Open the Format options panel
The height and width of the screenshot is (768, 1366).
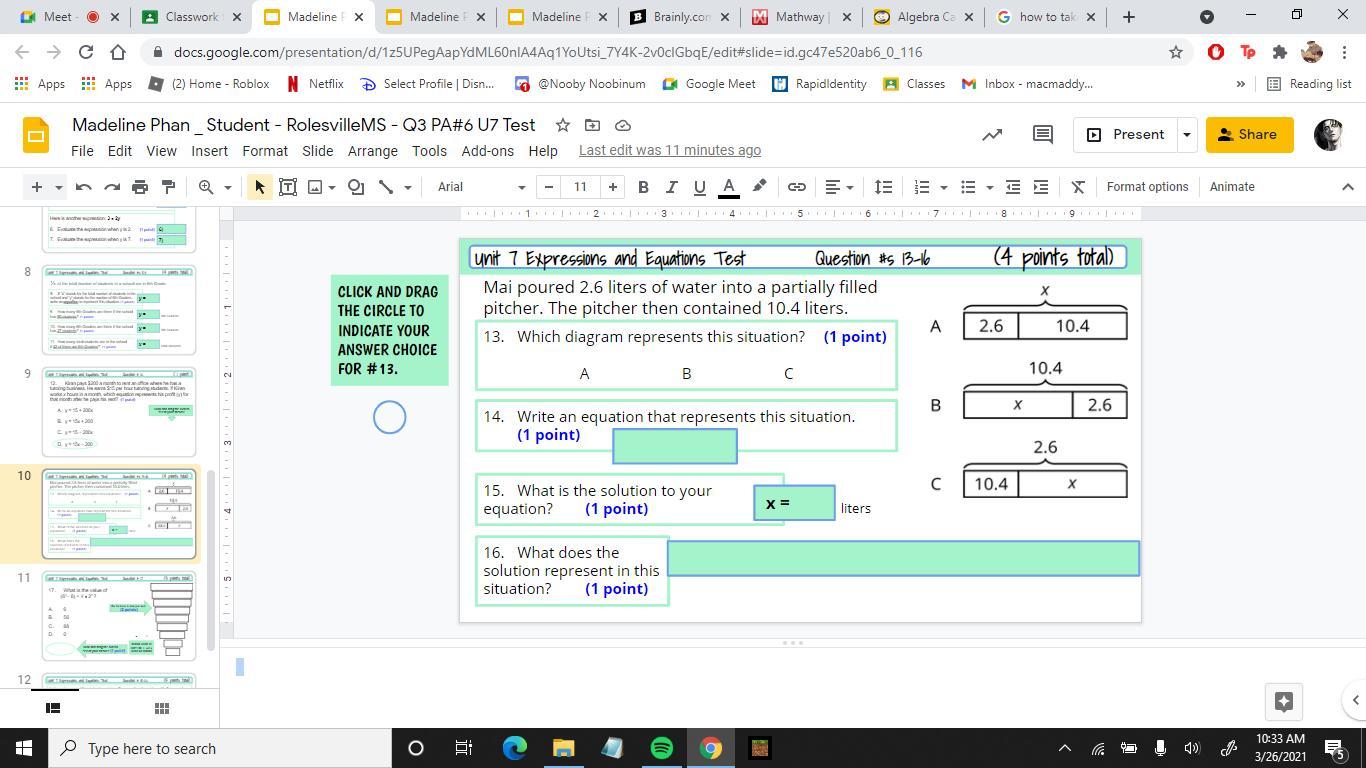pyautogui.click(x=1147, y=187)
